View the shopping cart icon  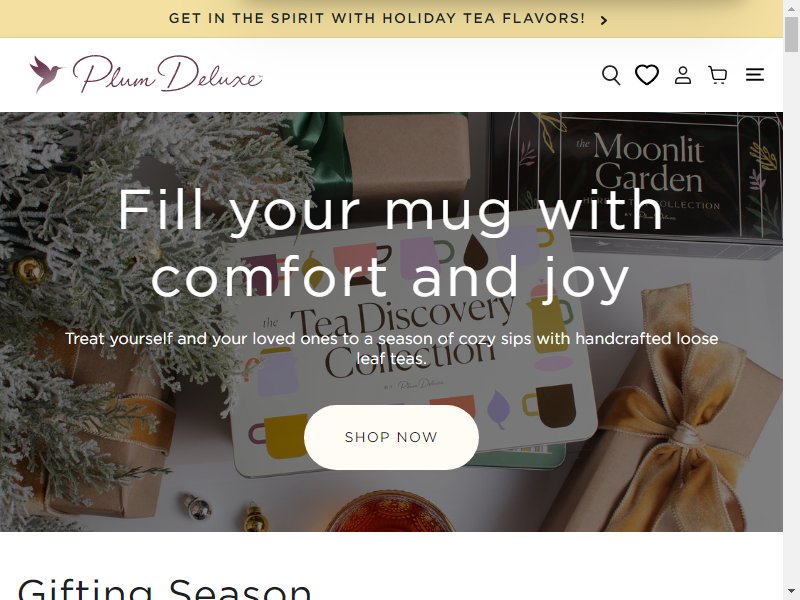[718, 75]
